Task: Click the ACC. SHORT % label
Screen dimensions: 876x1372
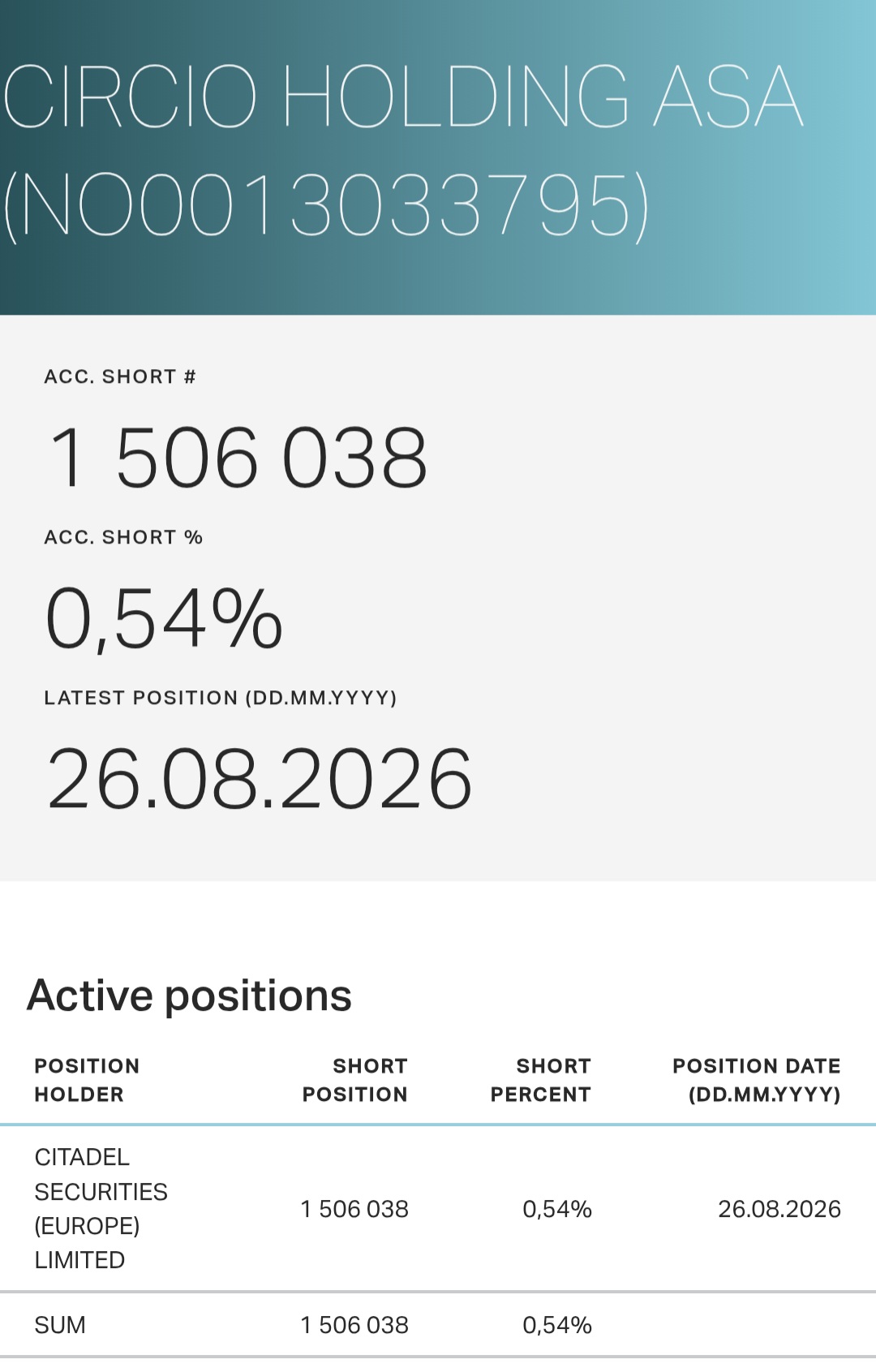Action: click(x=123, y=537)
